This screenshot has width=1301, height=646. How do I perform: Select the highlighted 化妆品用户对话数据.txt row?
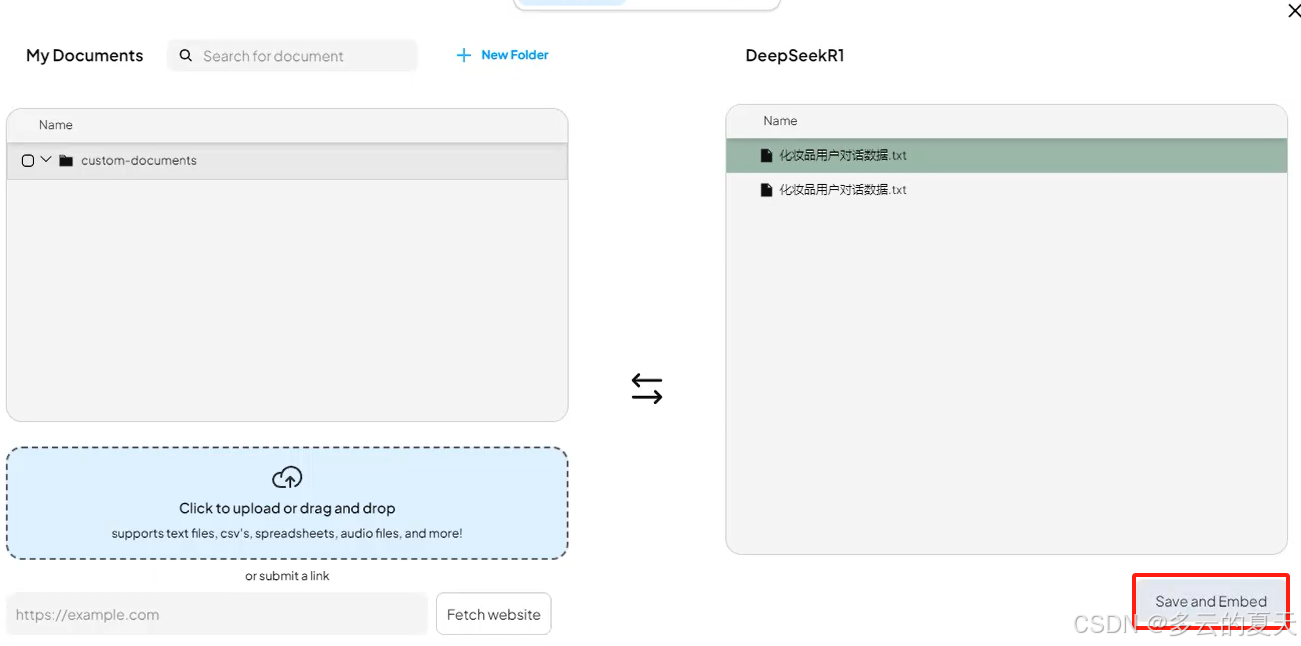(1006, 155)
